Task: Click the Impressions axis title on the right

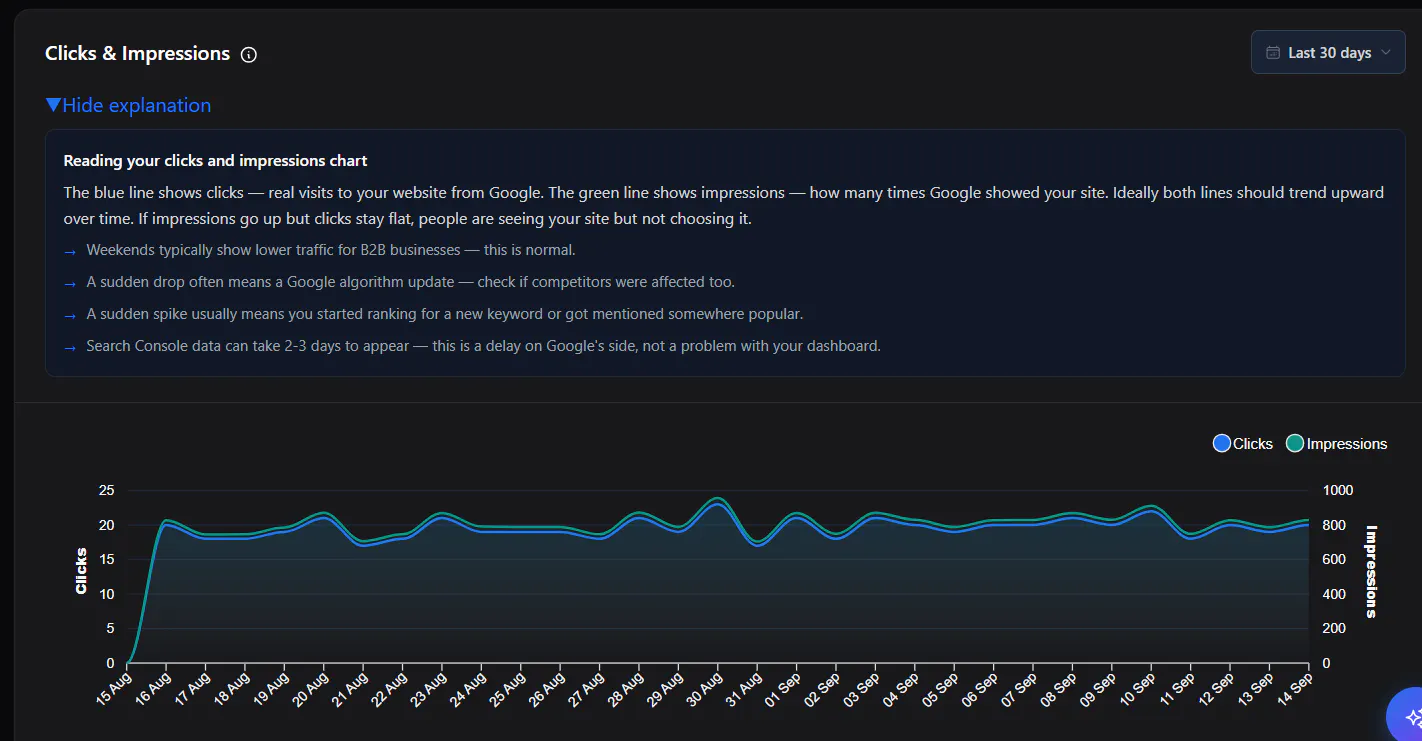Action: click(x=1371, y=572)
